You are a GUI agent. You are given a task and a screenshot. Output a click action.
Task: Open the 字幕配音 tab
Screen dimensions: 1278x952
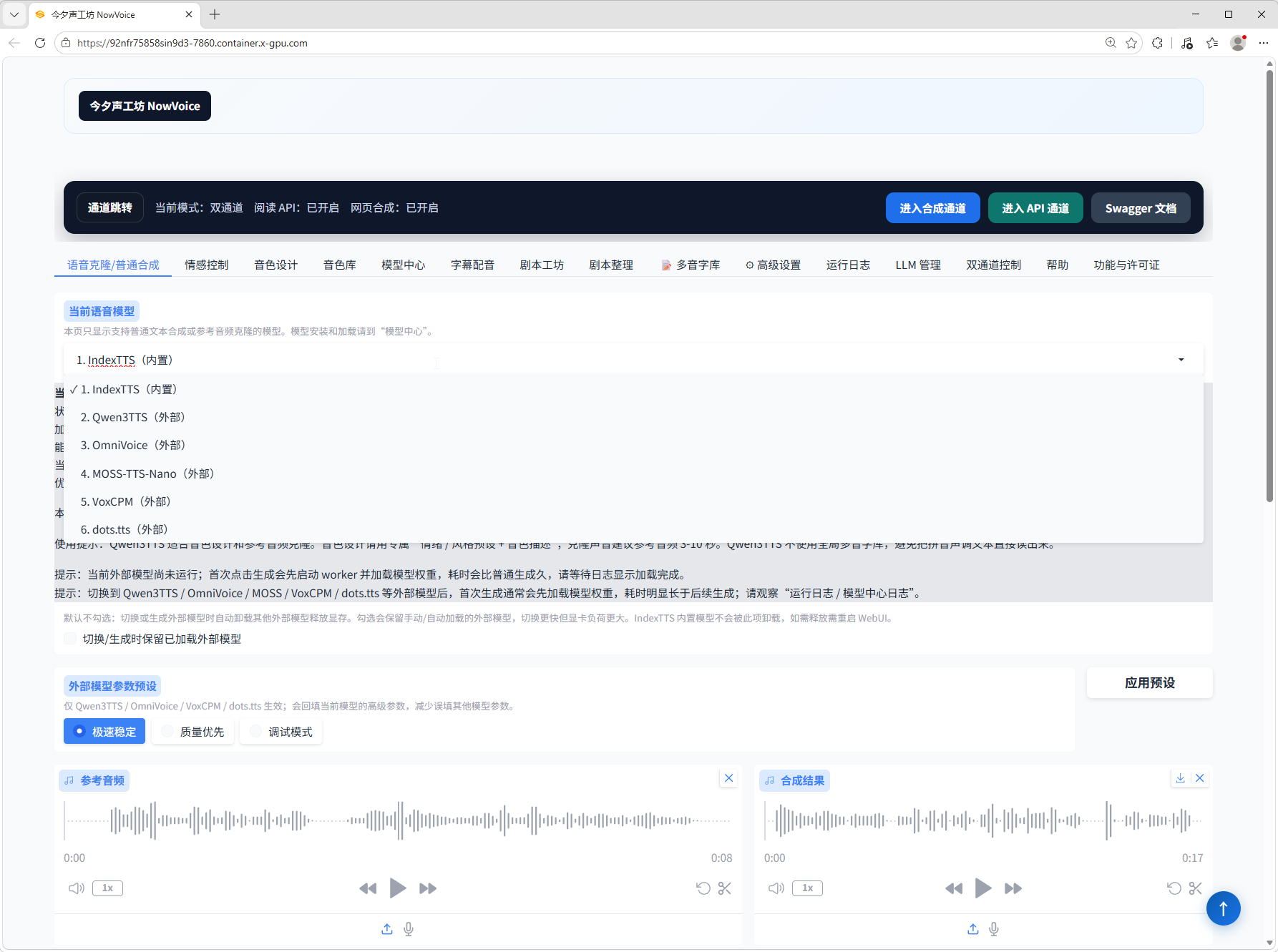[472, 265]
